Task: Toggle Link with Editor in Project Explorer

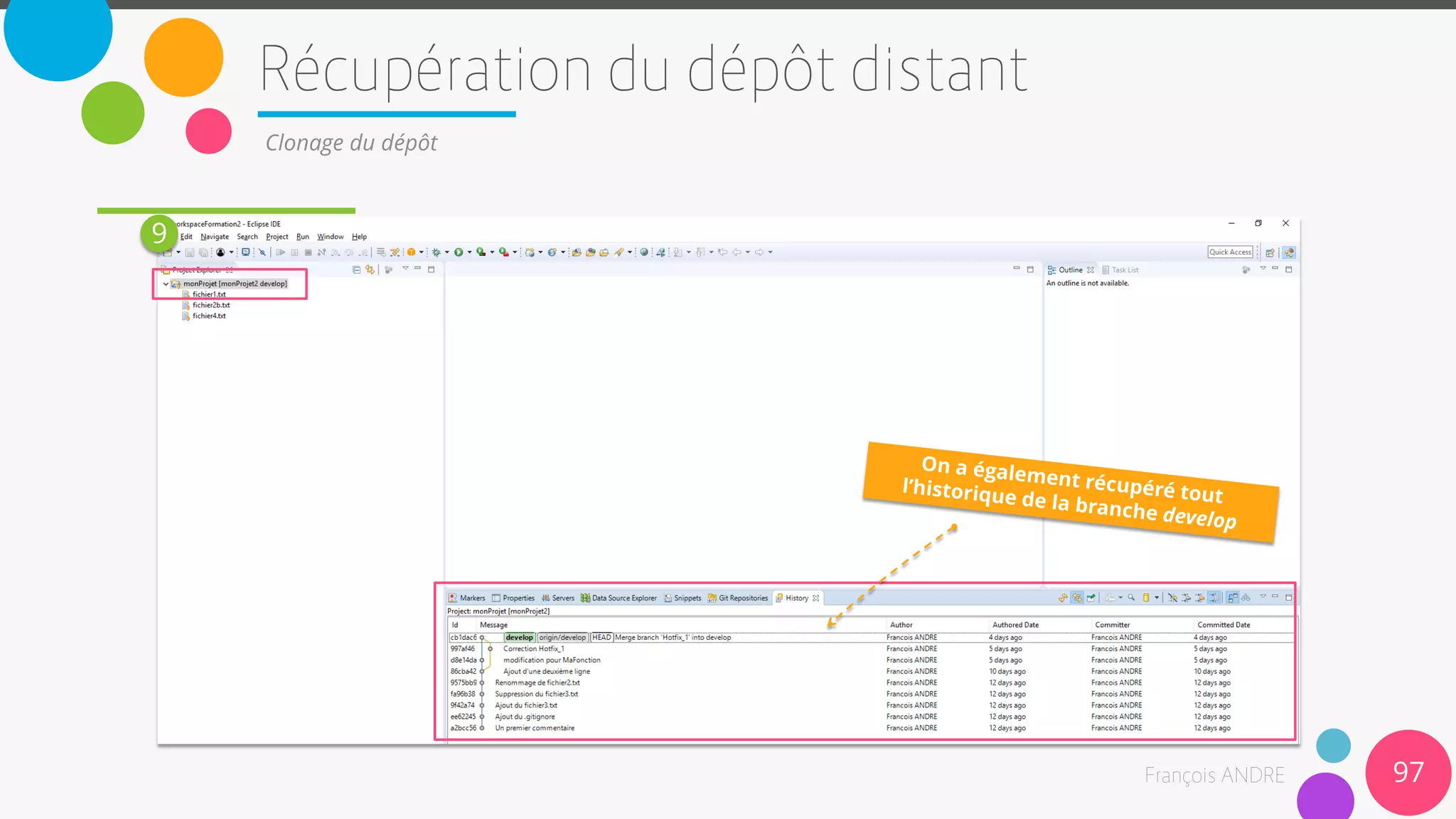Action: [x=370, y=269]
